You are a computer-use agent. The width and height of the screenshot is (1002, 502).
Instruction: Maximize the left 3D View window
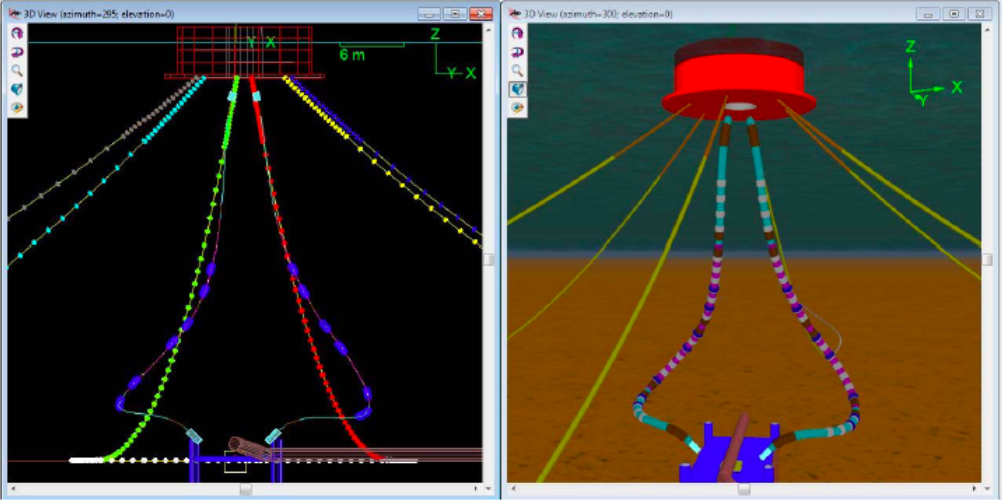point(455,14)
